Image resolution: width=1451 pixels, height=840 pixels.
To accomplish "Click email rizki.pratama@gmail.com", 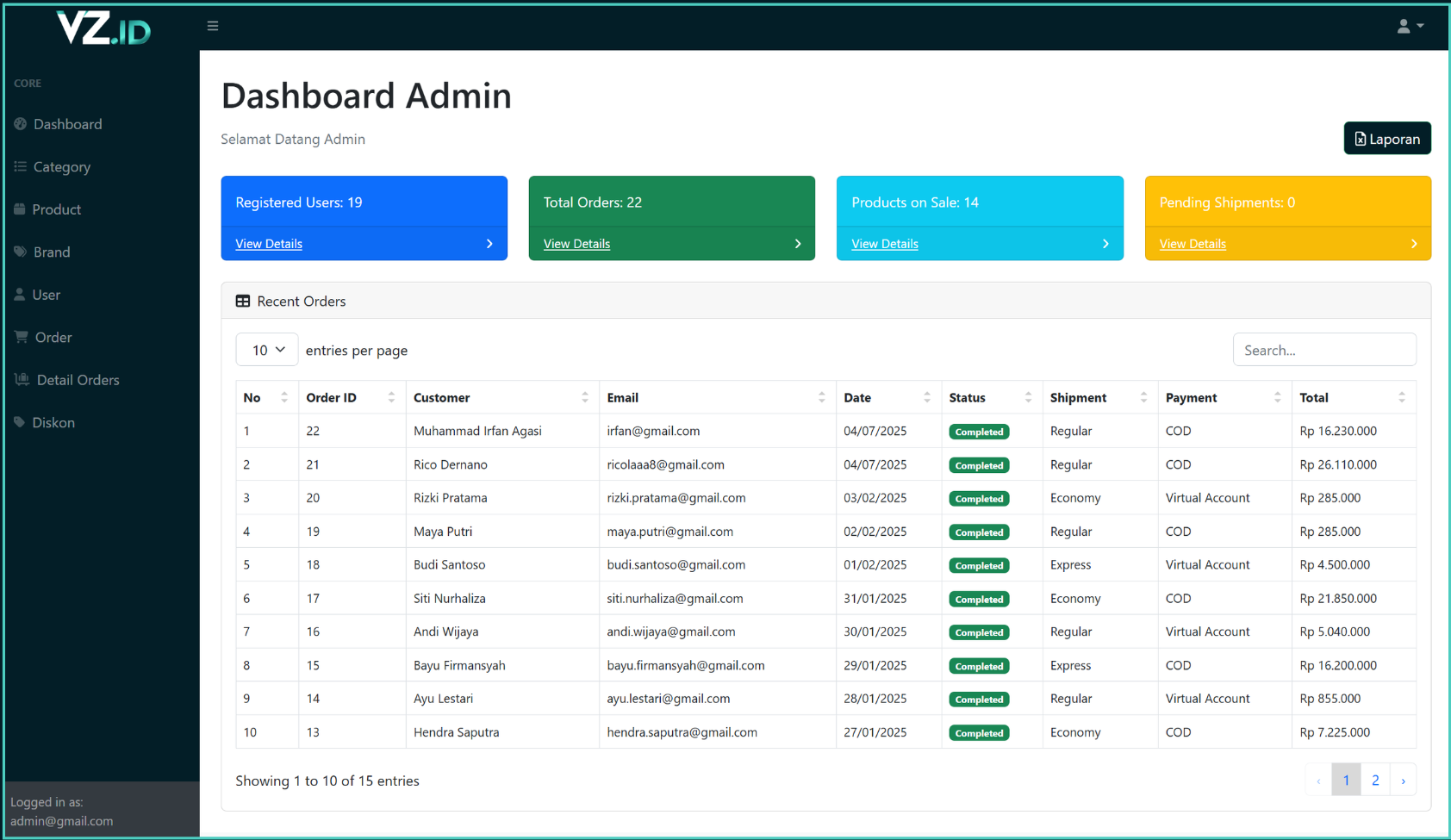I will point(676,498).
